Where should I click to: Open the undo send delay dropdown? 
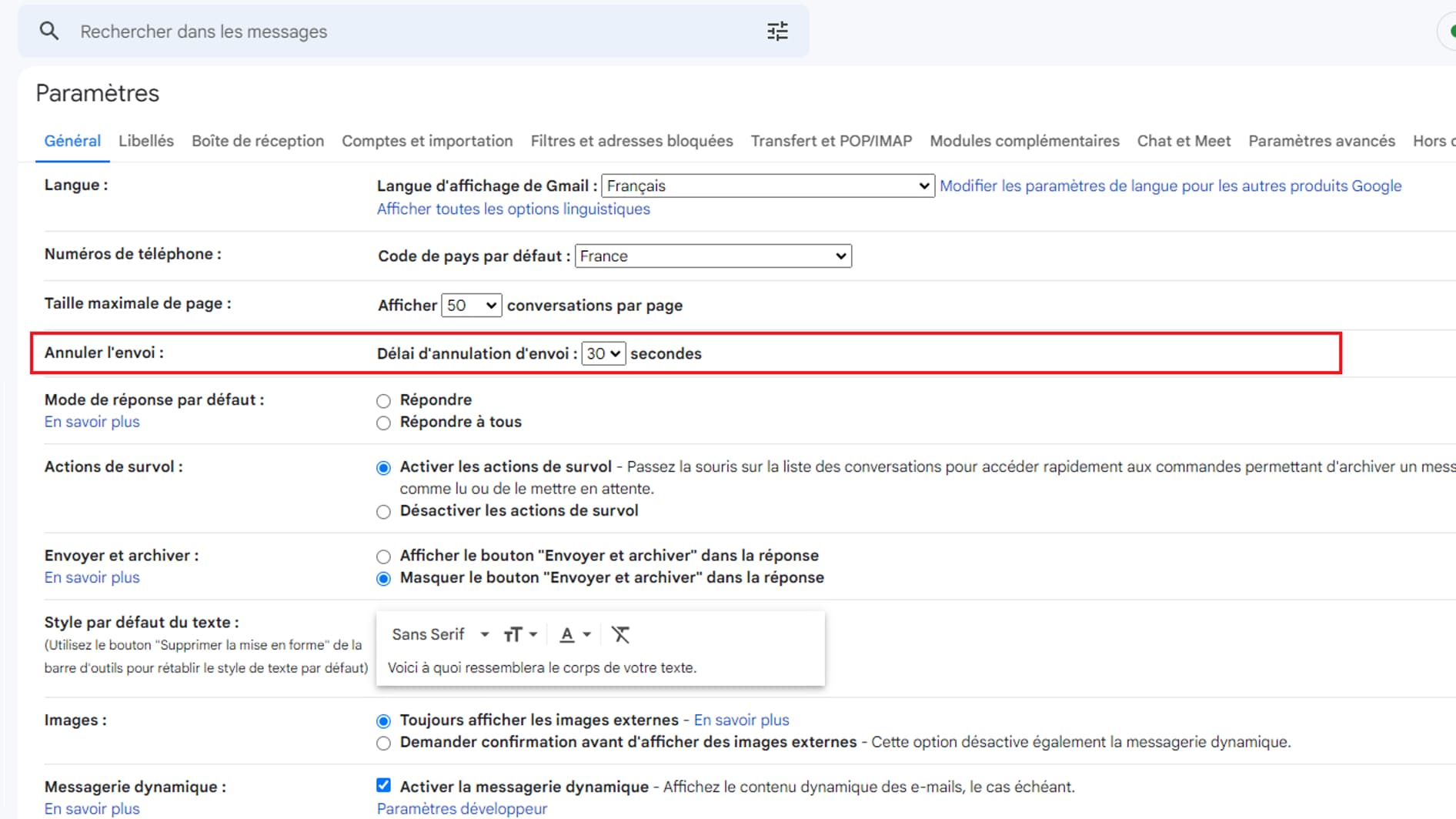click(x=603, y=354)
